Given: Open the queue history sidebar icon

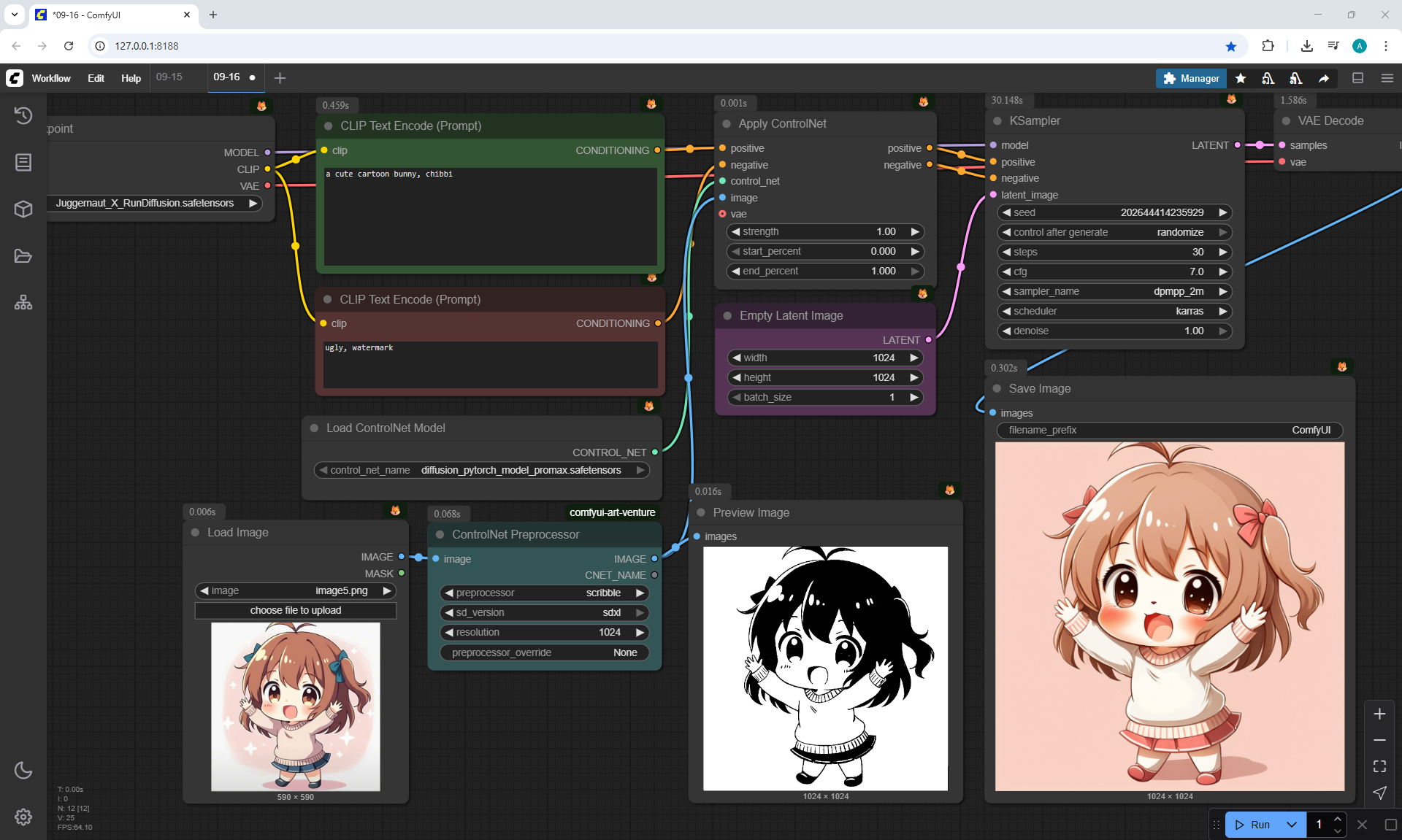Looking at the screenshot, I should (x=23, y=115).
